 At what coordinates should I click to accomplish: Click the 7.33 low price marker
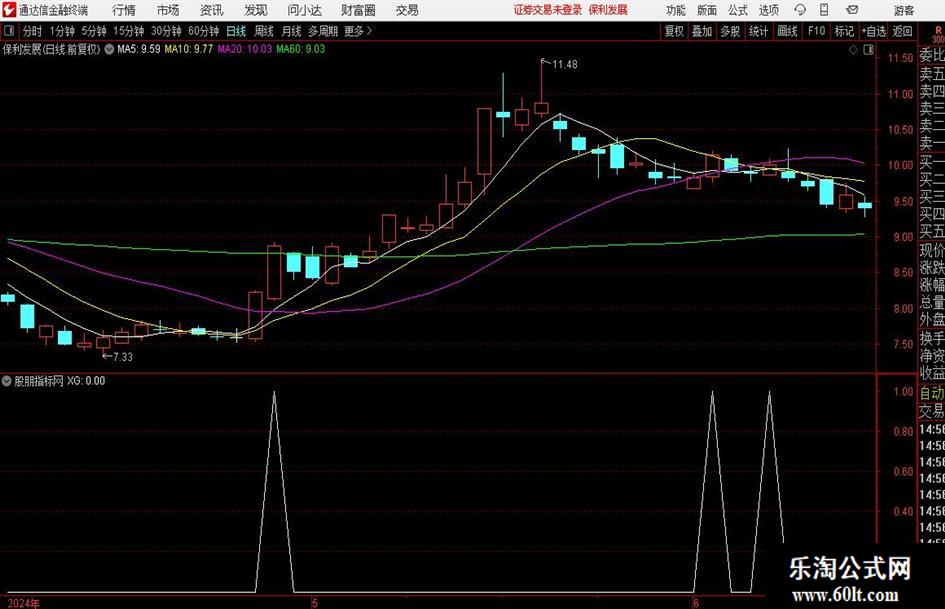123,357
